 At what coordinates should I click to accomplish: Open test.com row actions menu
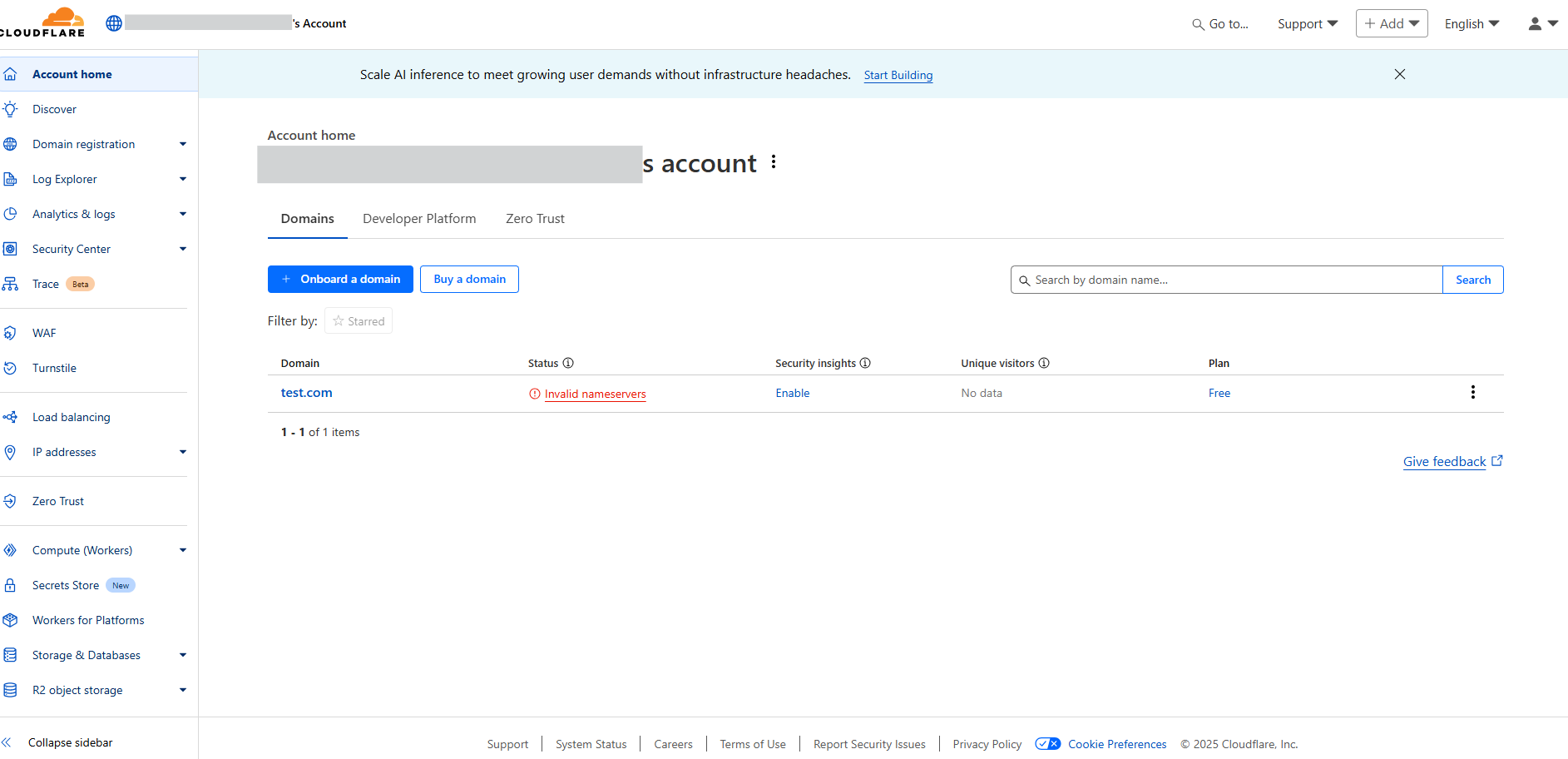[x=1472, y=392]
